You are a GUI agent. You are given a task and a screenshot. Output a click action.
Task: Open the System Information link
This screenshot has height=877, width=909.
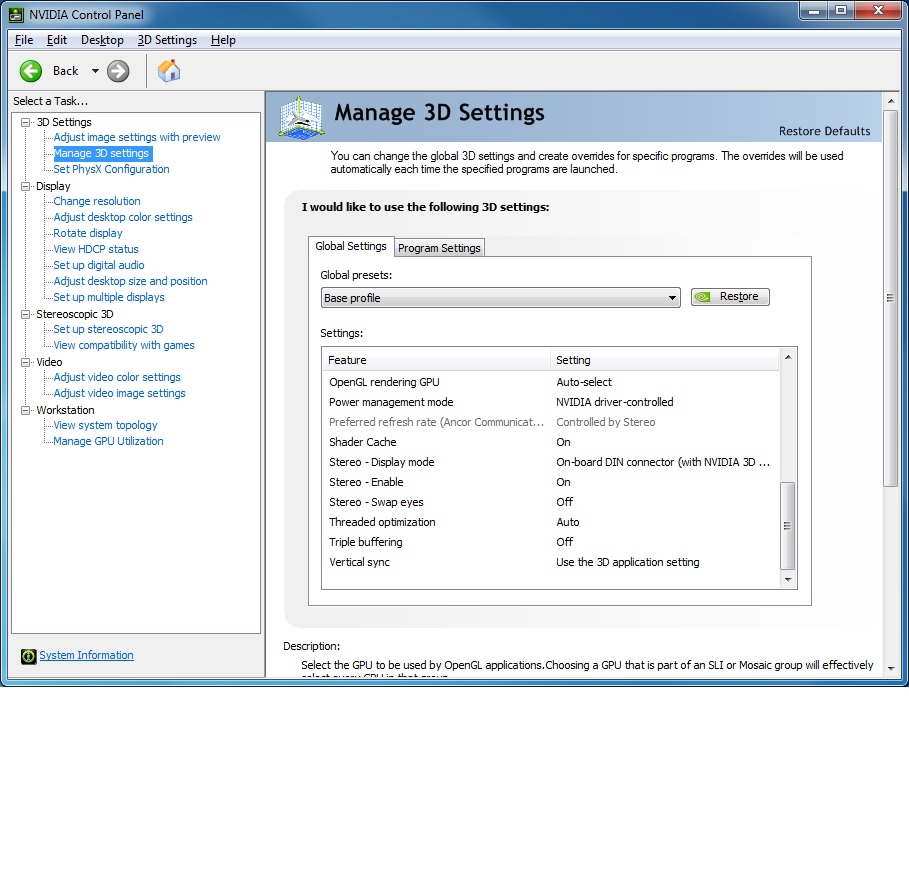tap(86, 656)
